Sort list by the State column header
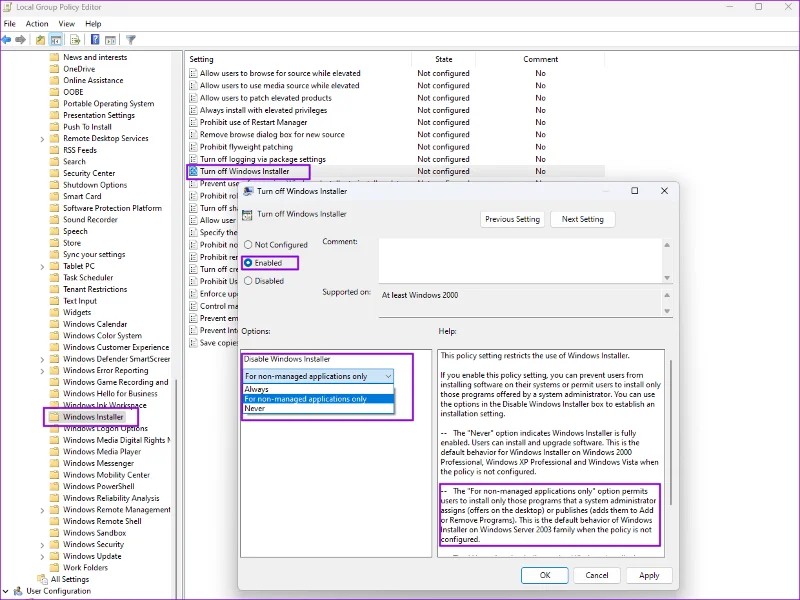Image resolution: width=800 pixels, height=600 pixels. click(x=443, y=59)
